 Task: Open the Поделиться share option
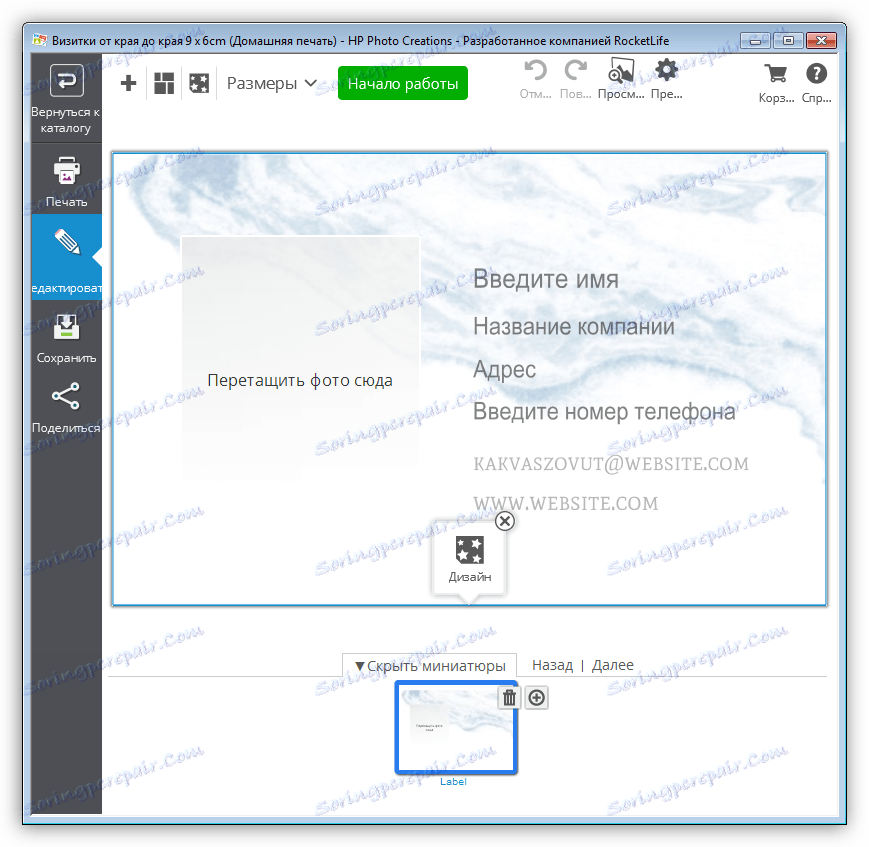[67, 408]
